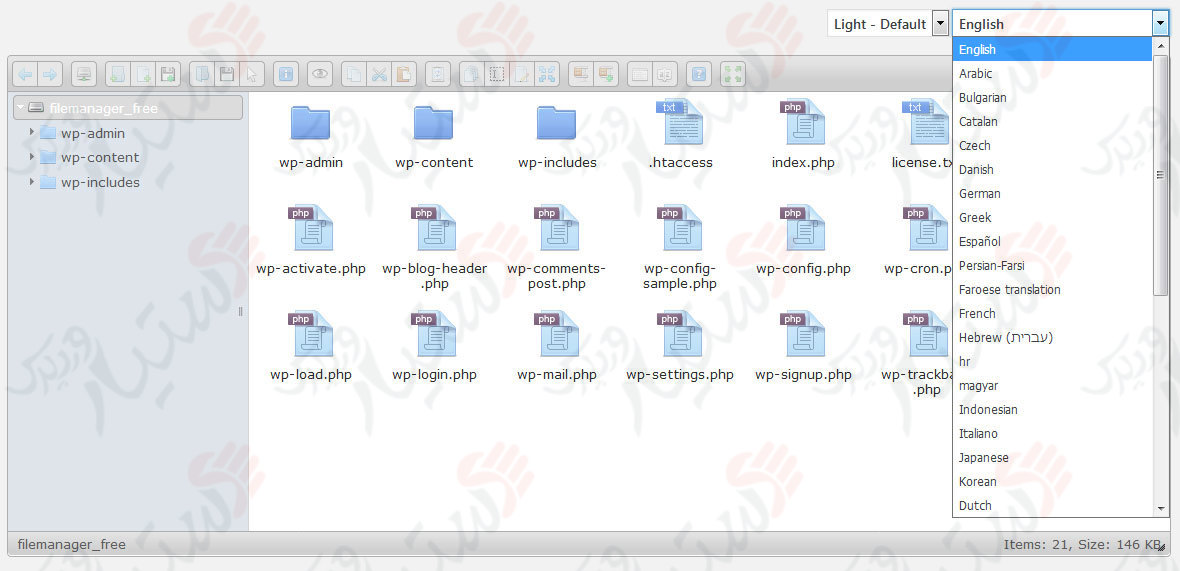Select the wp-content folder in the file pane
This screenshot has height=571, width=1180.
pos(433,136)
